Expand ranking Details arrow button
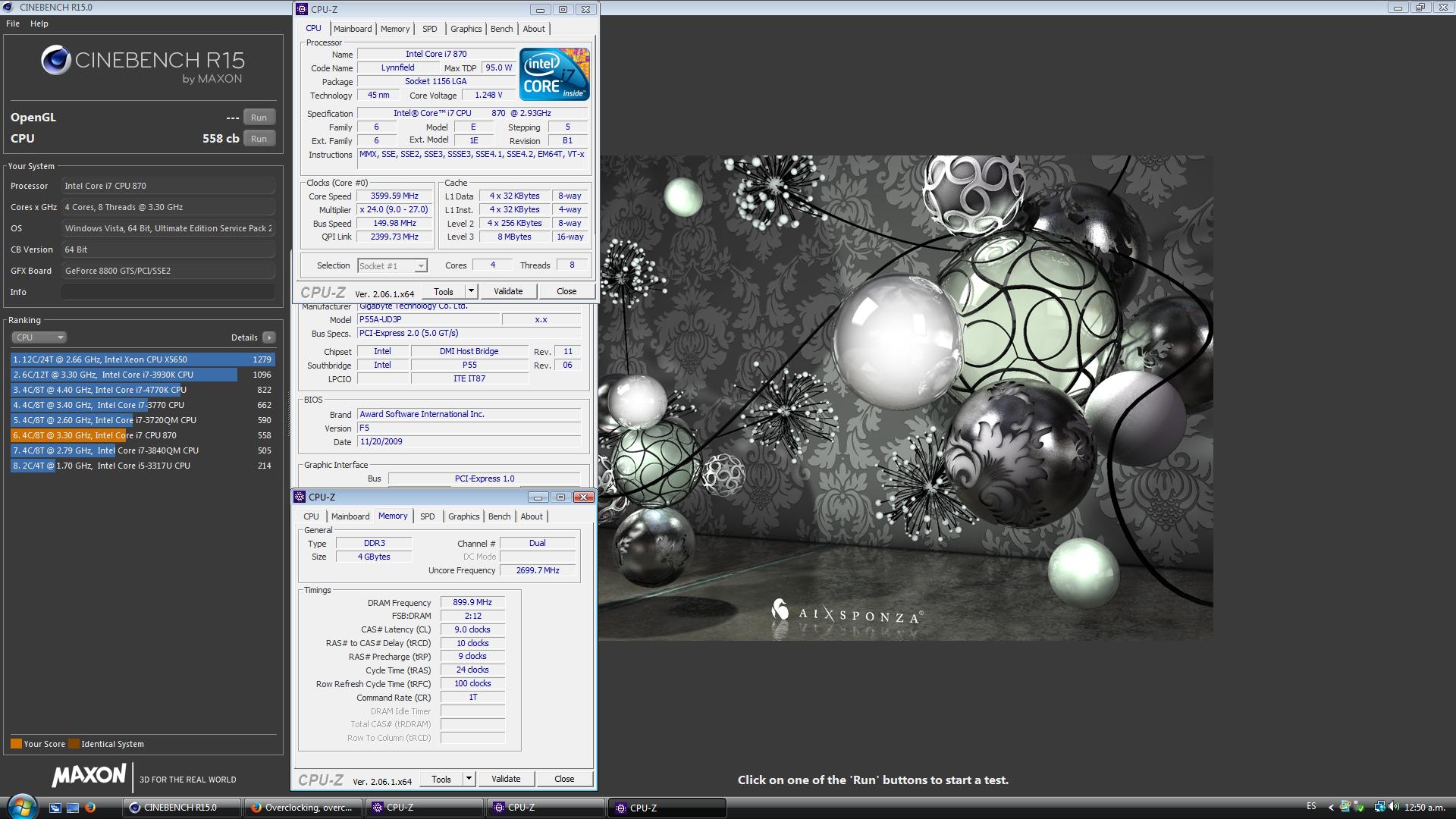The height and width of the screenshot is (819, 1456). click(269, 337)
